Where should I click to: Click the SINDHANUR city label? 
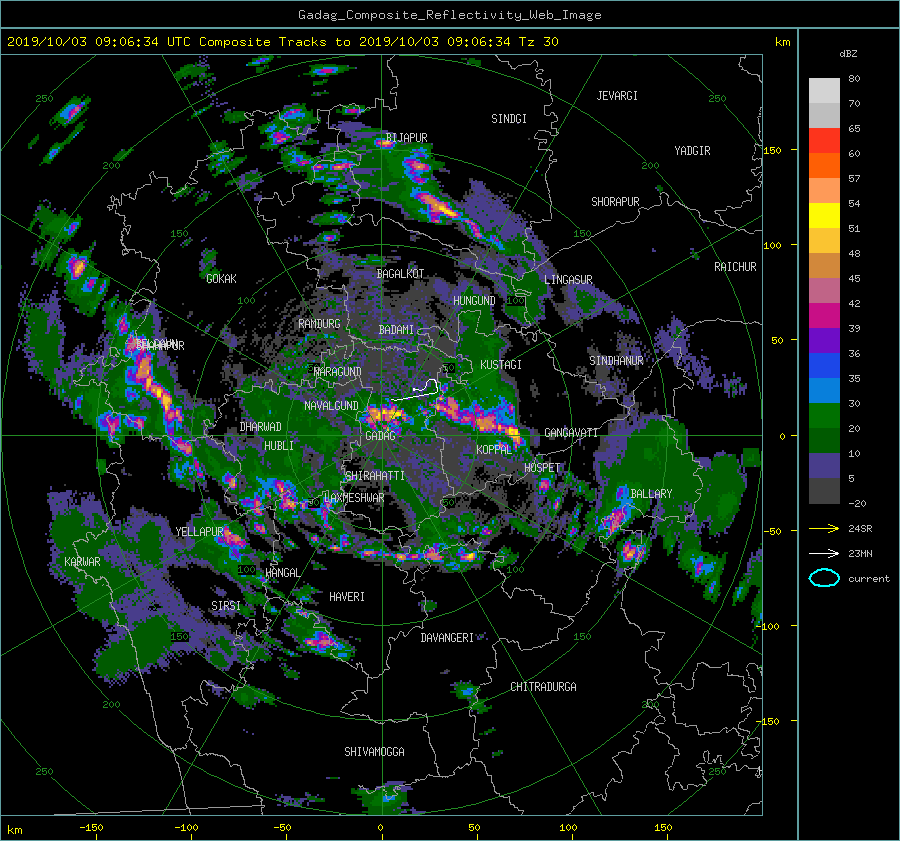(x=616, y=361)
